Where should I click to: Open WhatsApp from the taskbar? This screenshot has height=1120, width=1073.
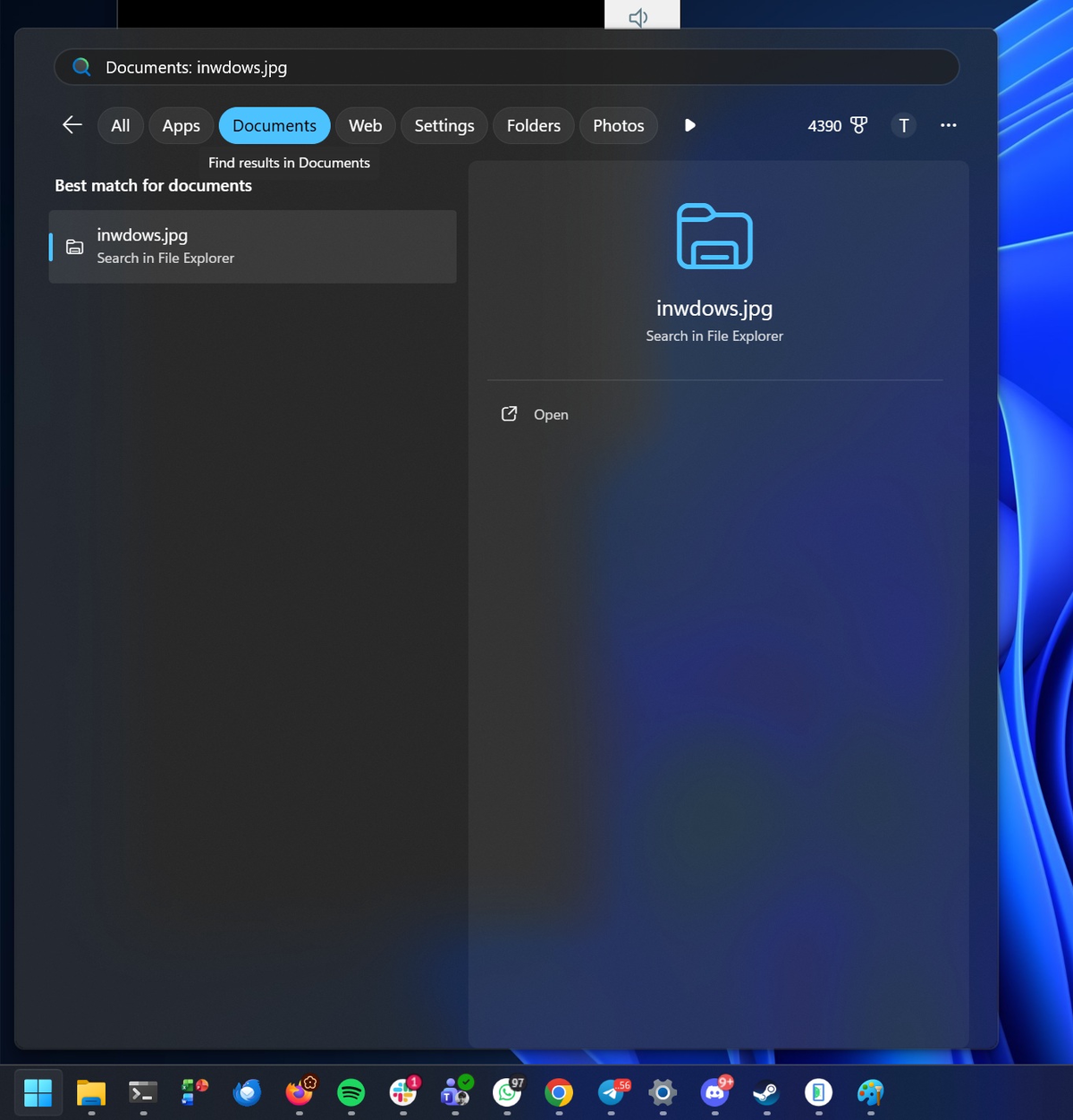coord(507,1092)
